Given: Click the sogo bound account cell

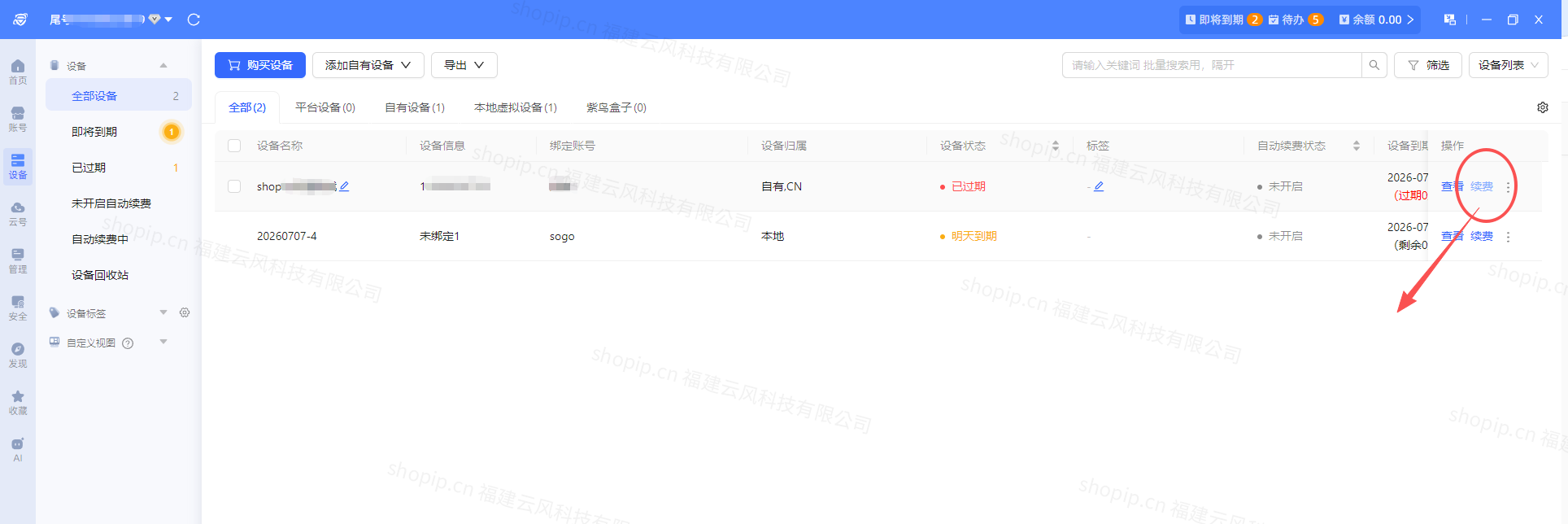Looking at the screenshot, I should [562, 237].
